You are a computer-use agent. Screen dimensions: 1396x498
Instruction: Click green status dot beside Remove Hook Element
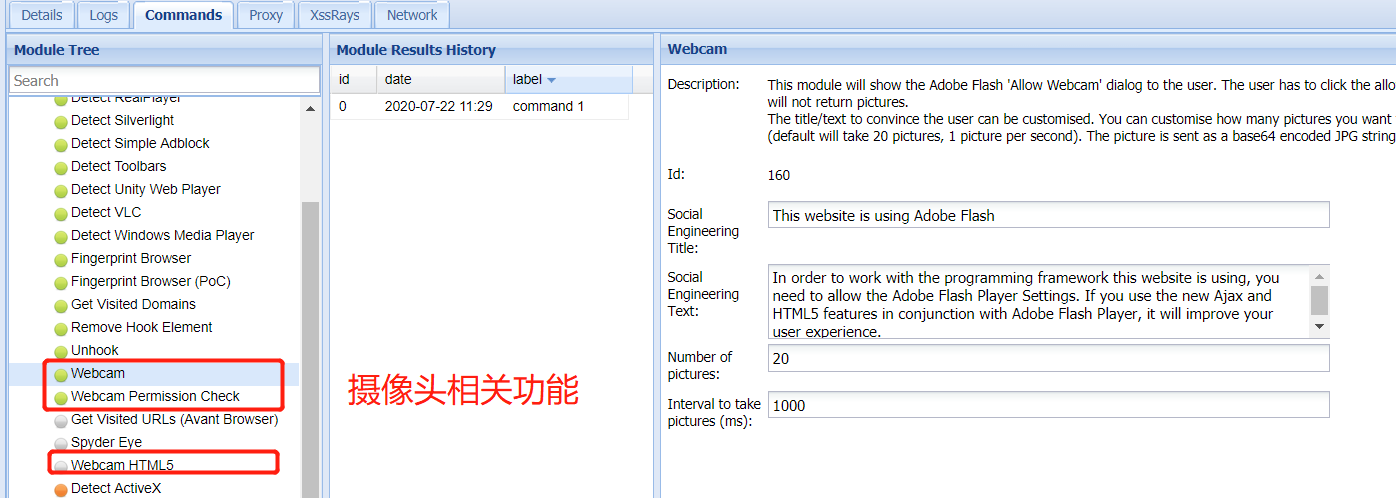point(61,328)
